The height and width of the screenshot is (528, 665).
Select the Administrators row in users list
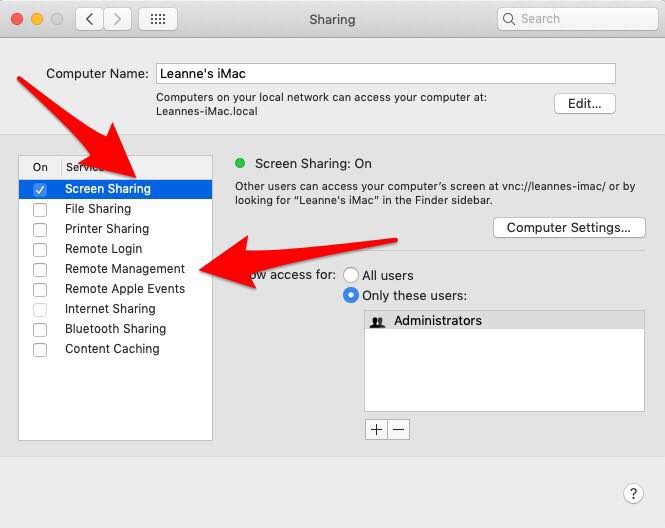[504, 320]
